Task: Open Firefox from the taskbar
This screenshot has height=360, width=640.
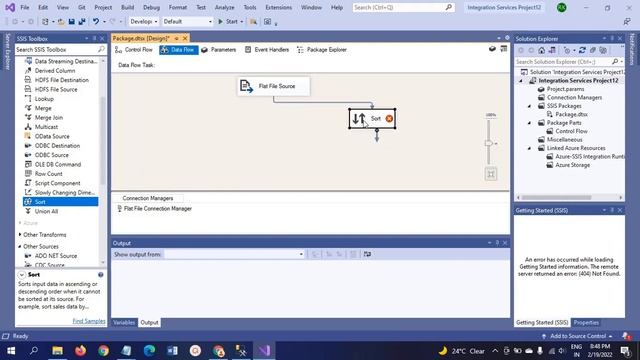Action: pos(80,351)
